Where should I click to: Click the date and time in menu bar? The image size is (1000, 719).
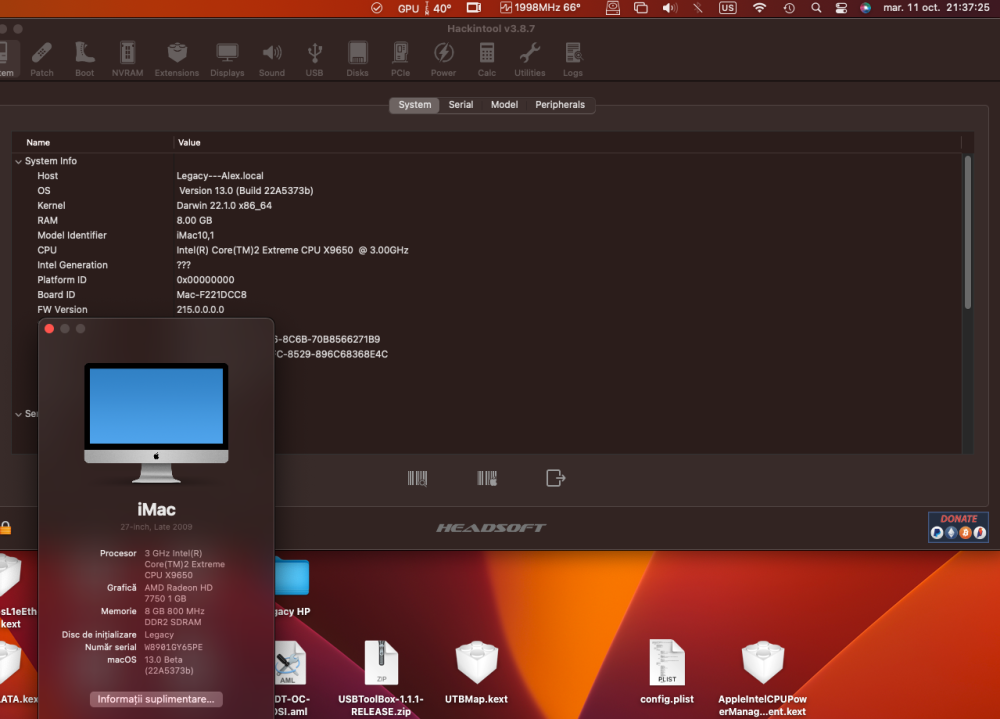coord(936,8)
